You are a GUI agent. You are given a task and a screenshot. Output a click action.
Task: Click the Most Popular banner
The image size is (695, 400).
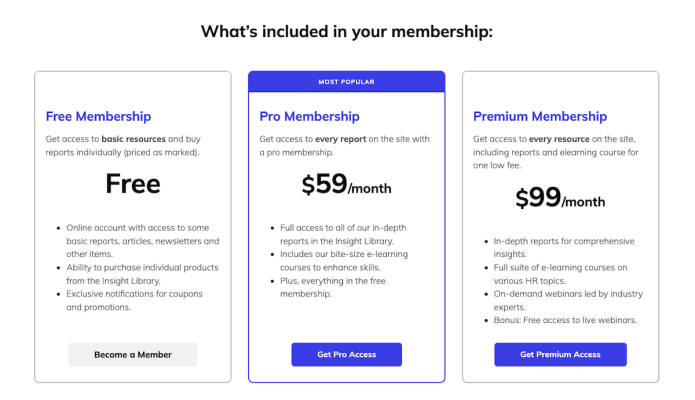[x=346, y=81]
